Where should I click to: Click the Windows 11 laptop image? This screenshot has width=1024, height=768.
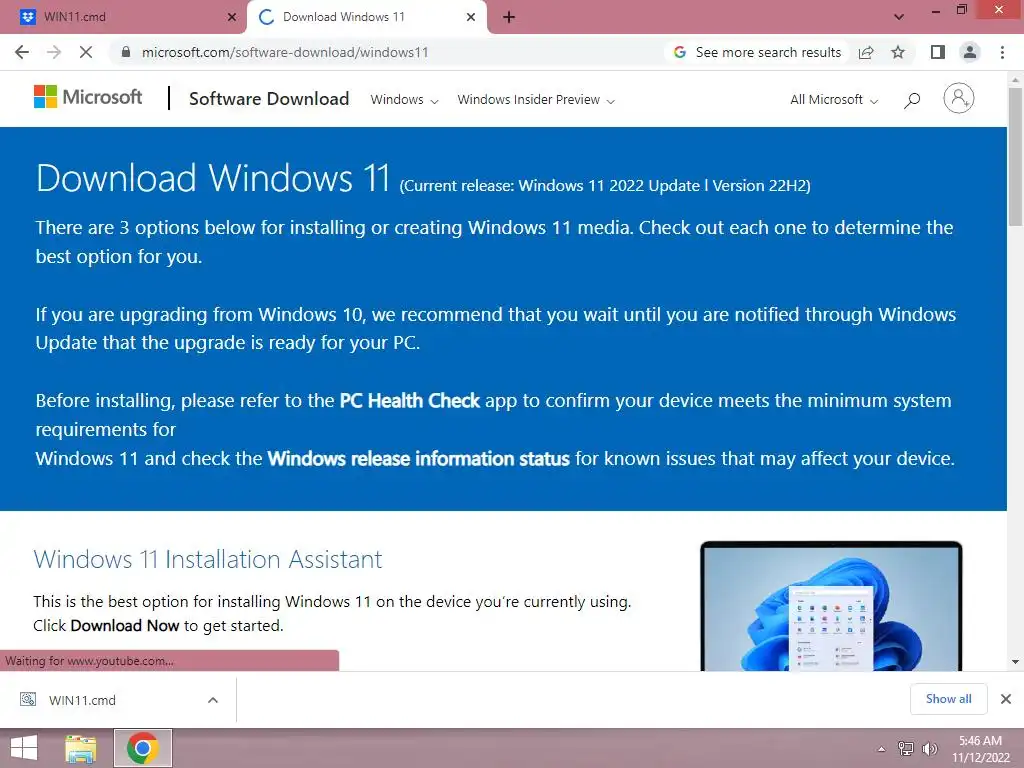pyautogui.click(x=831, y=606)
